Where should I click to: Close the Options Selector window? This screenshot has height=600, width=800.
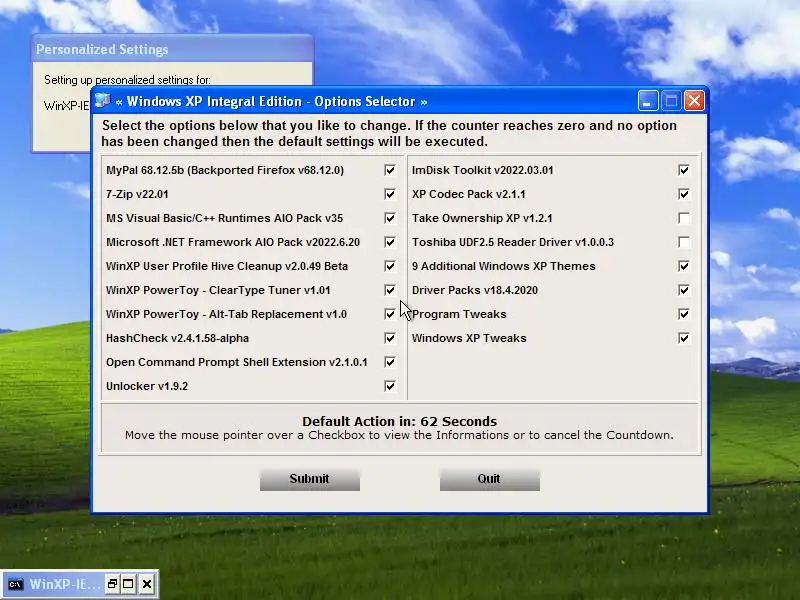[694, 101]
